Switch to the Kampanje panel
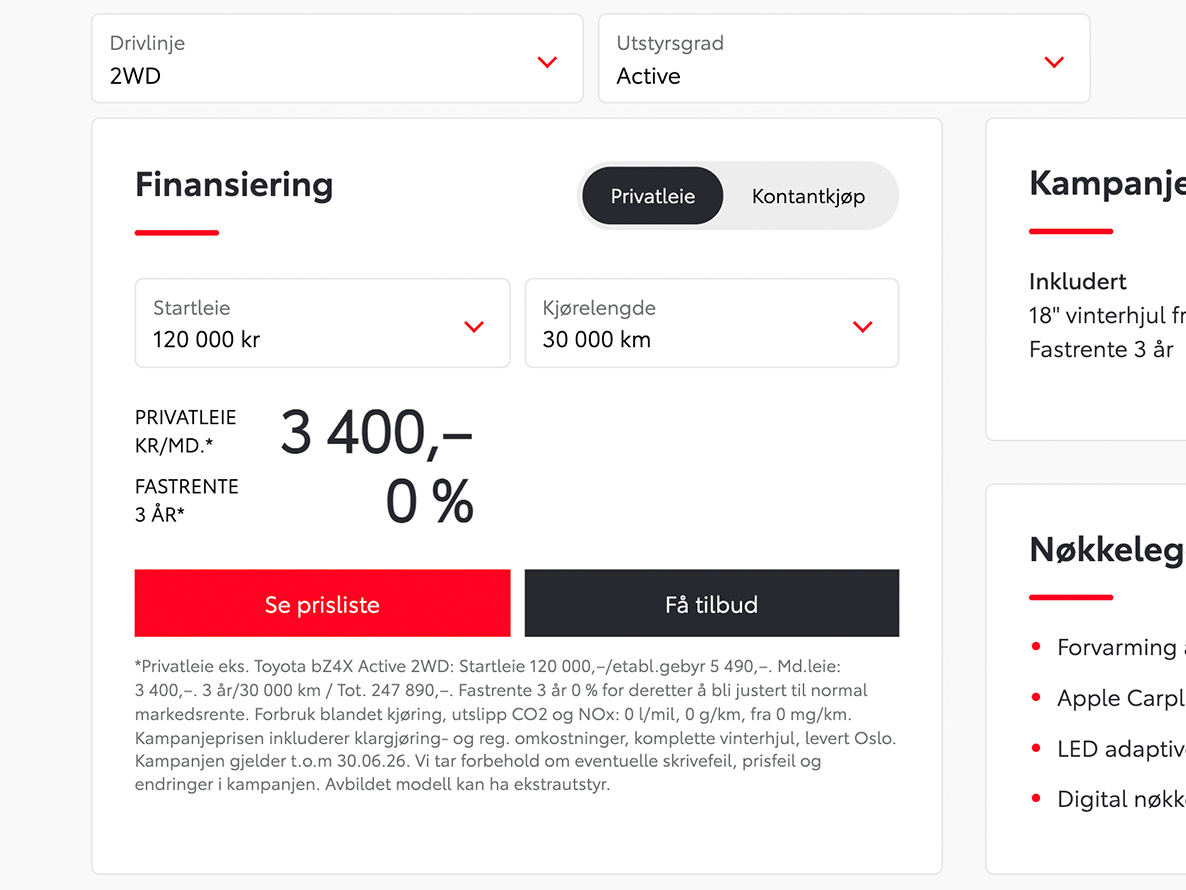 pos(1105,184)
